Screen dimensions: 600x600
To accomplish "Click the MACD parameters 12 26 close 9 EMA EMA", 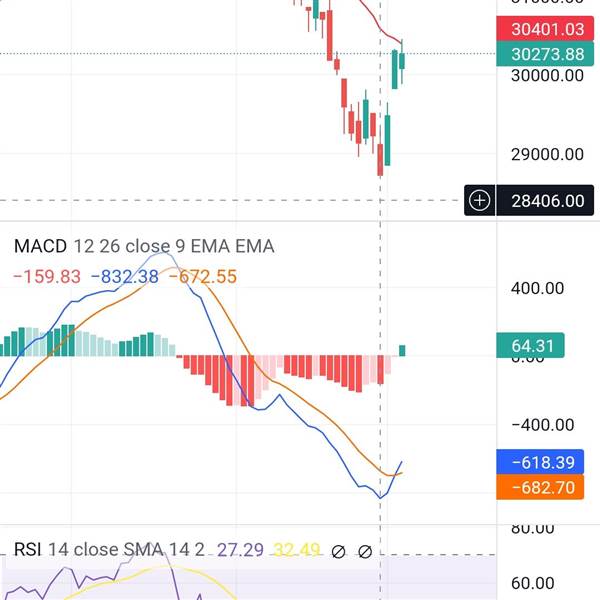I will 174,246.
